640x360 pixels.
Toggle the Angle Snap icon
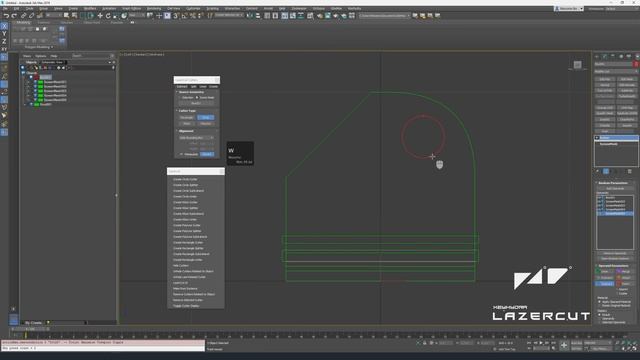(184, 16)
